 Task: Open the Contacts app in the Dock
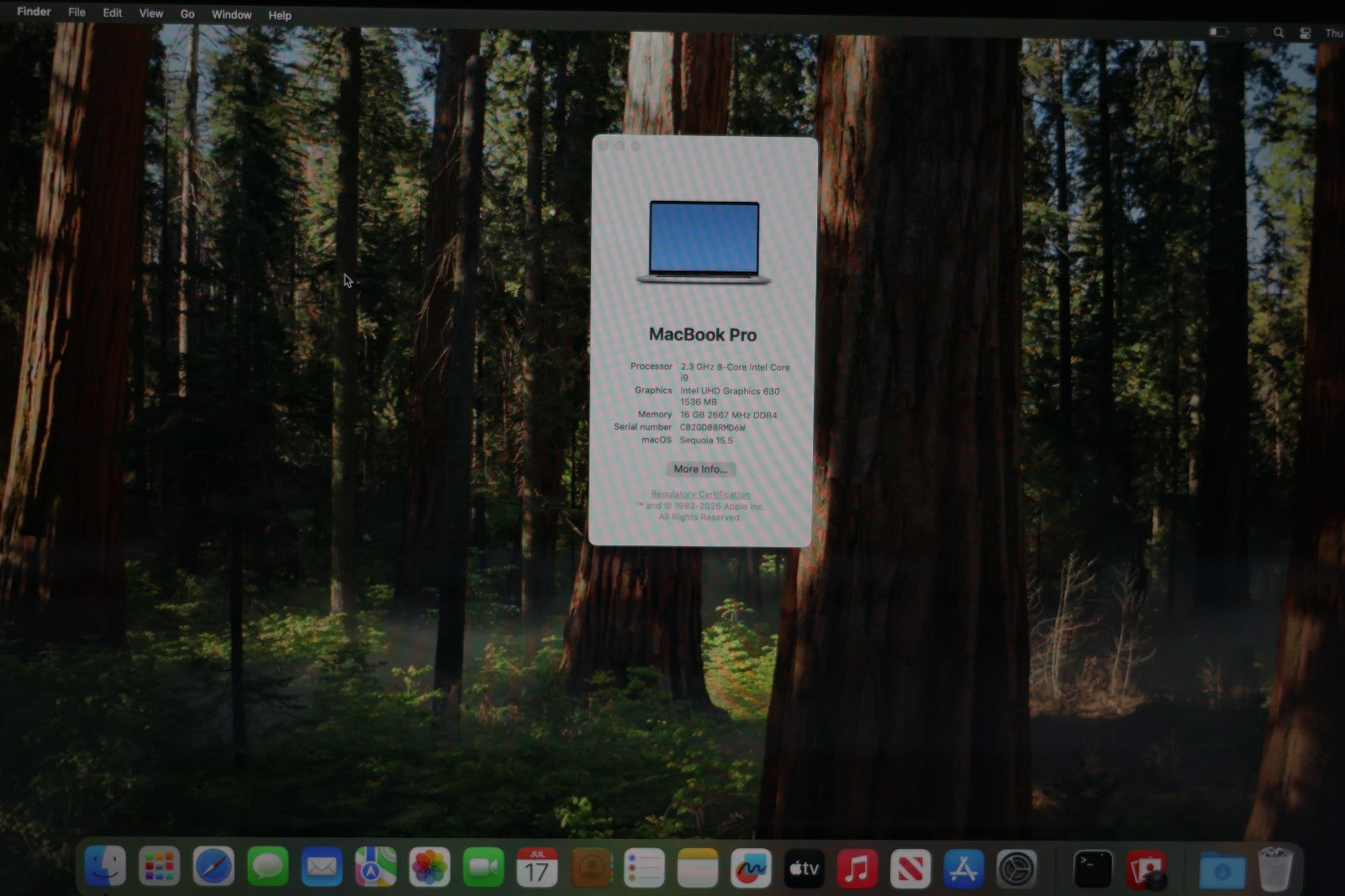592,867
